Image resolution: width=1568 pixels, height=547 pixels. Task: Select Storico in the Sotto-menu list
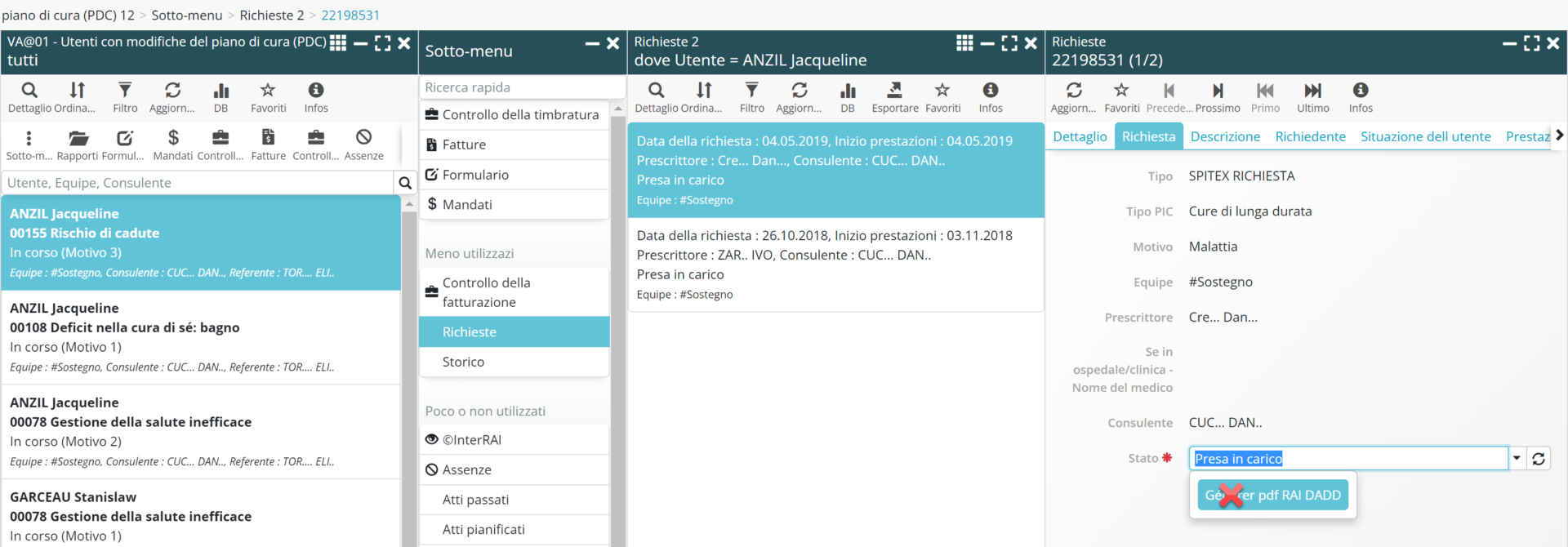(x=463, y=362)
